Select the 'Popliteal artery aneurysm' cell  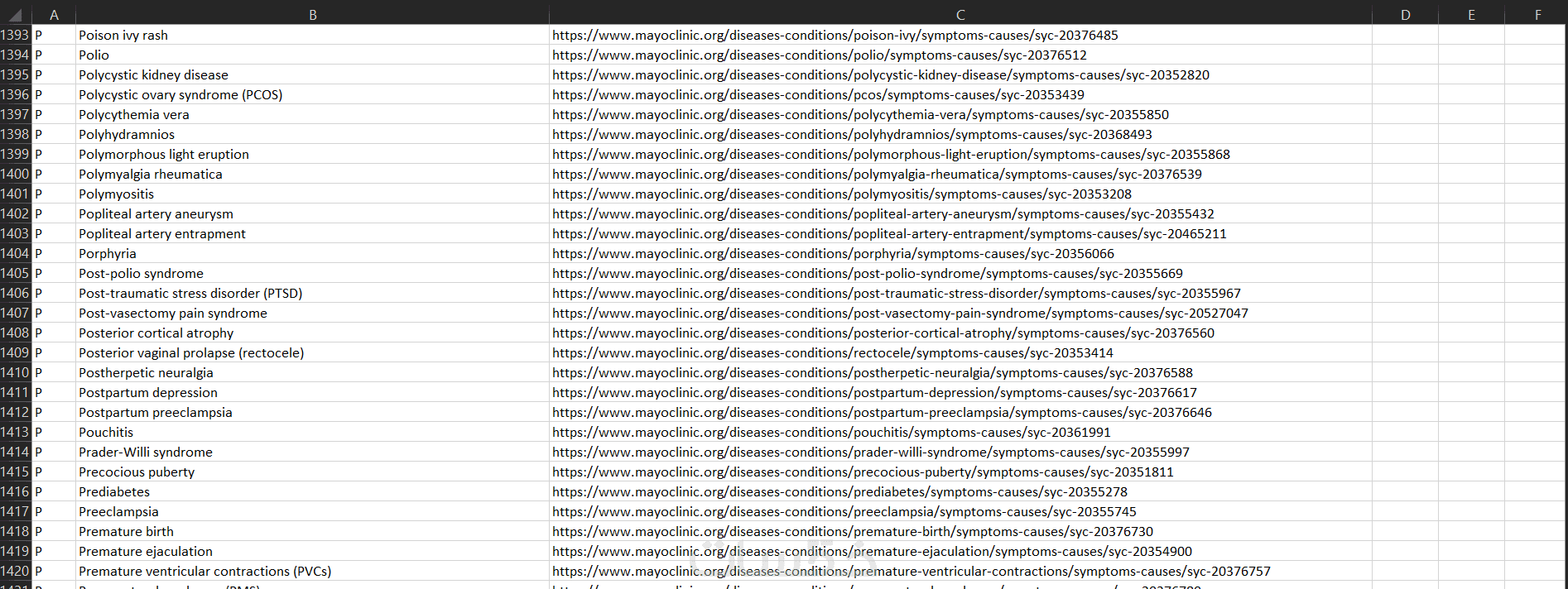(312, 213)
